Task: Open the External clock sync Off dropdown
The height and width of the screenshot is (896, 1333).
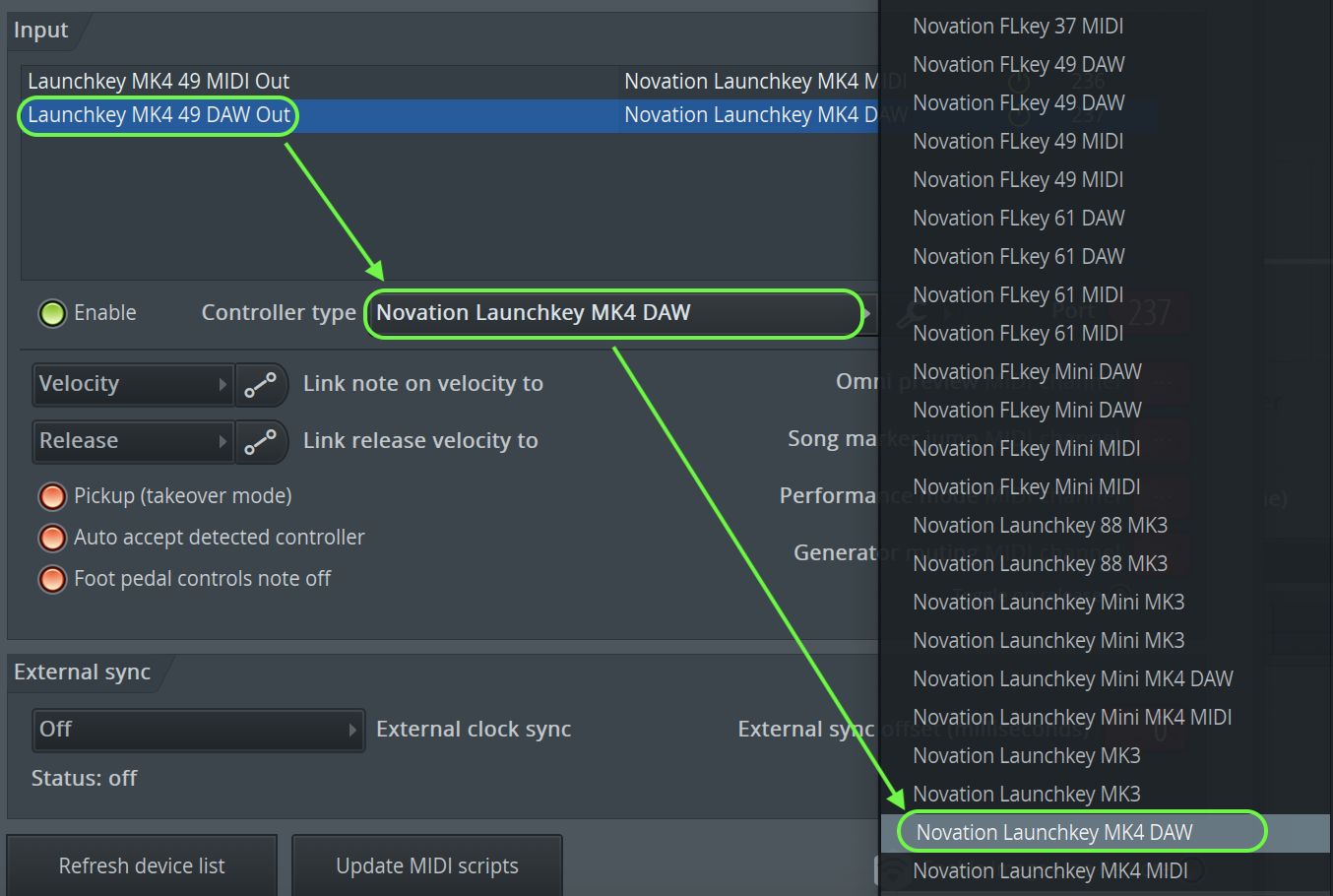Action: (198, 730)
